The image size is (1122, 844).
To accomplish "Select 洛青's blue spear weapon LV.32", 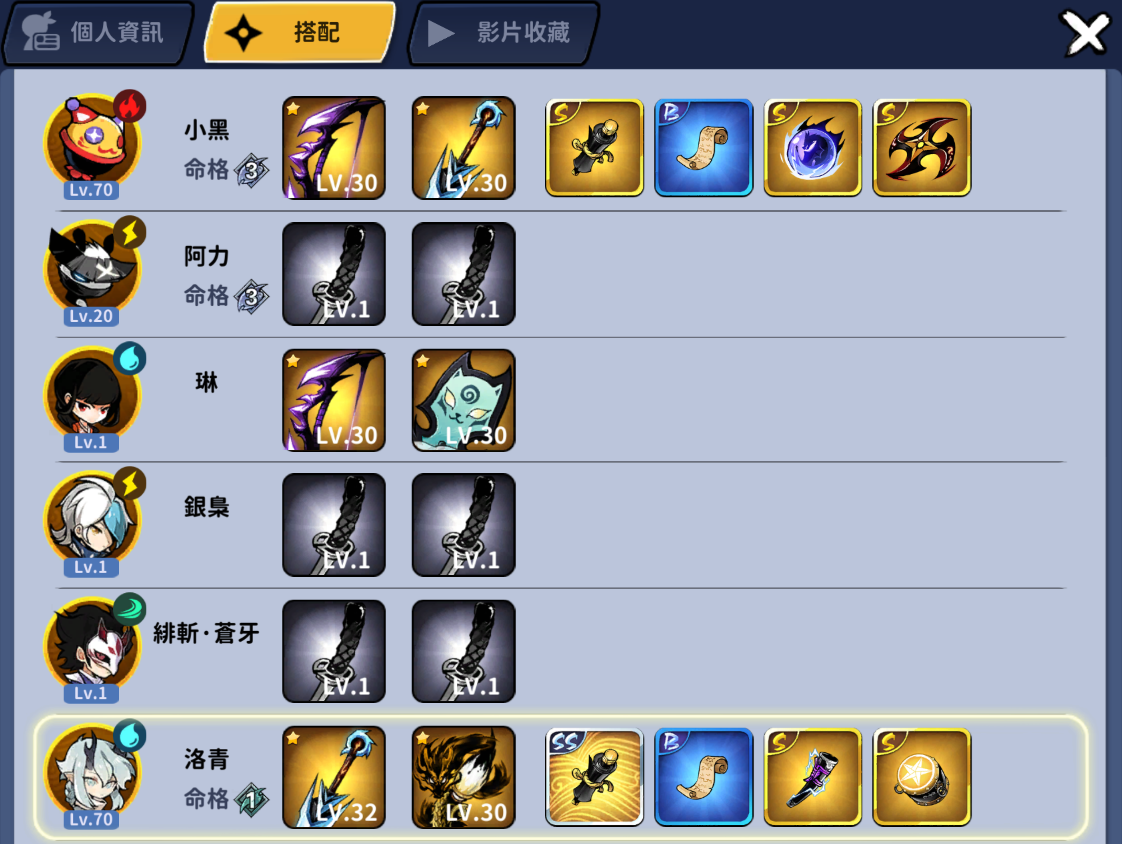I will [x=334, y=777].
